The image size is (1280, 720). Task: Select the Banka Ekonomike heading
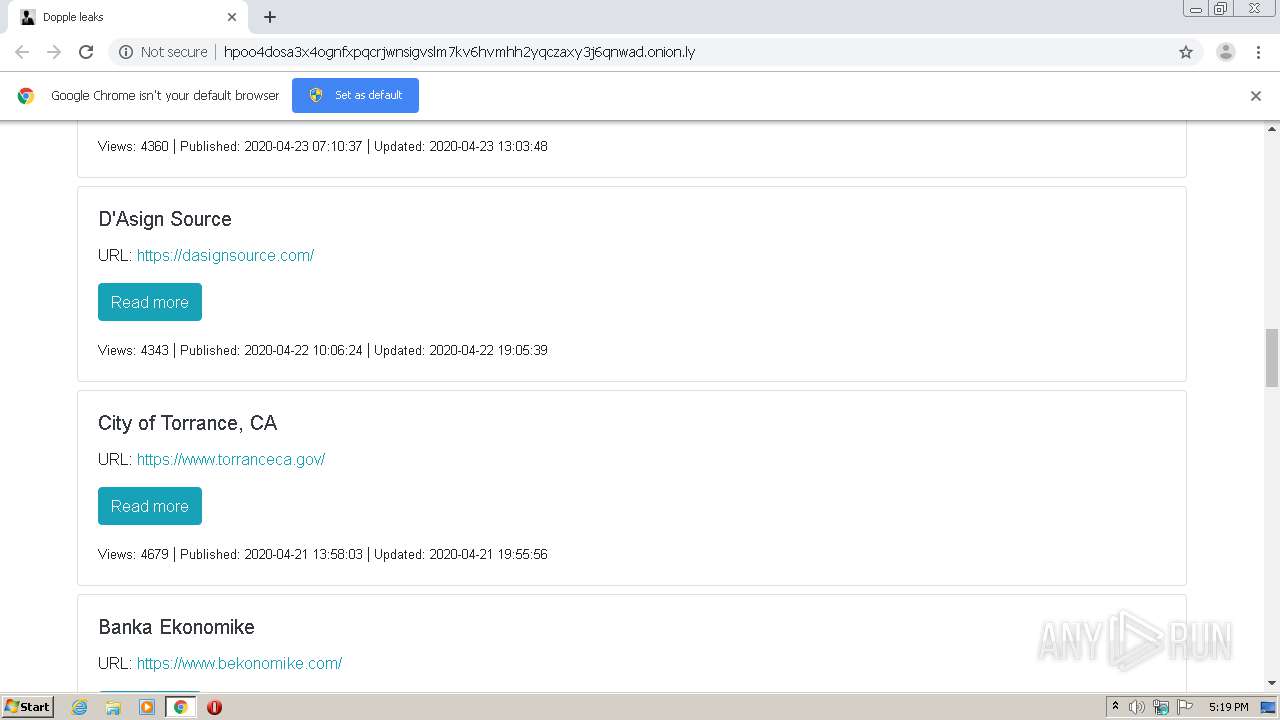[x=176, y=627]
